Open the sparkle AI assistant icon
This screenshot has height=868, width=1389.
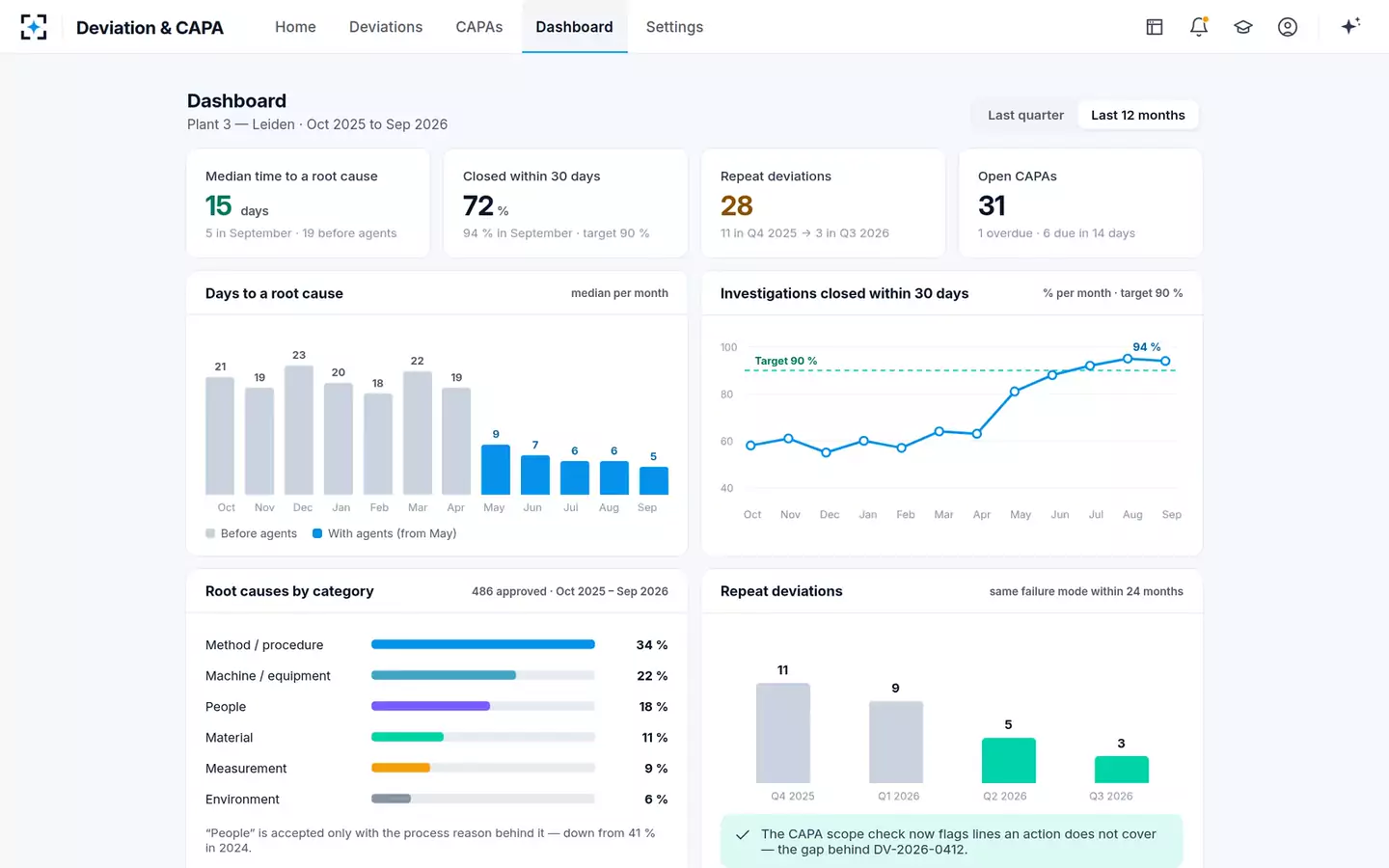(1350, 27)
